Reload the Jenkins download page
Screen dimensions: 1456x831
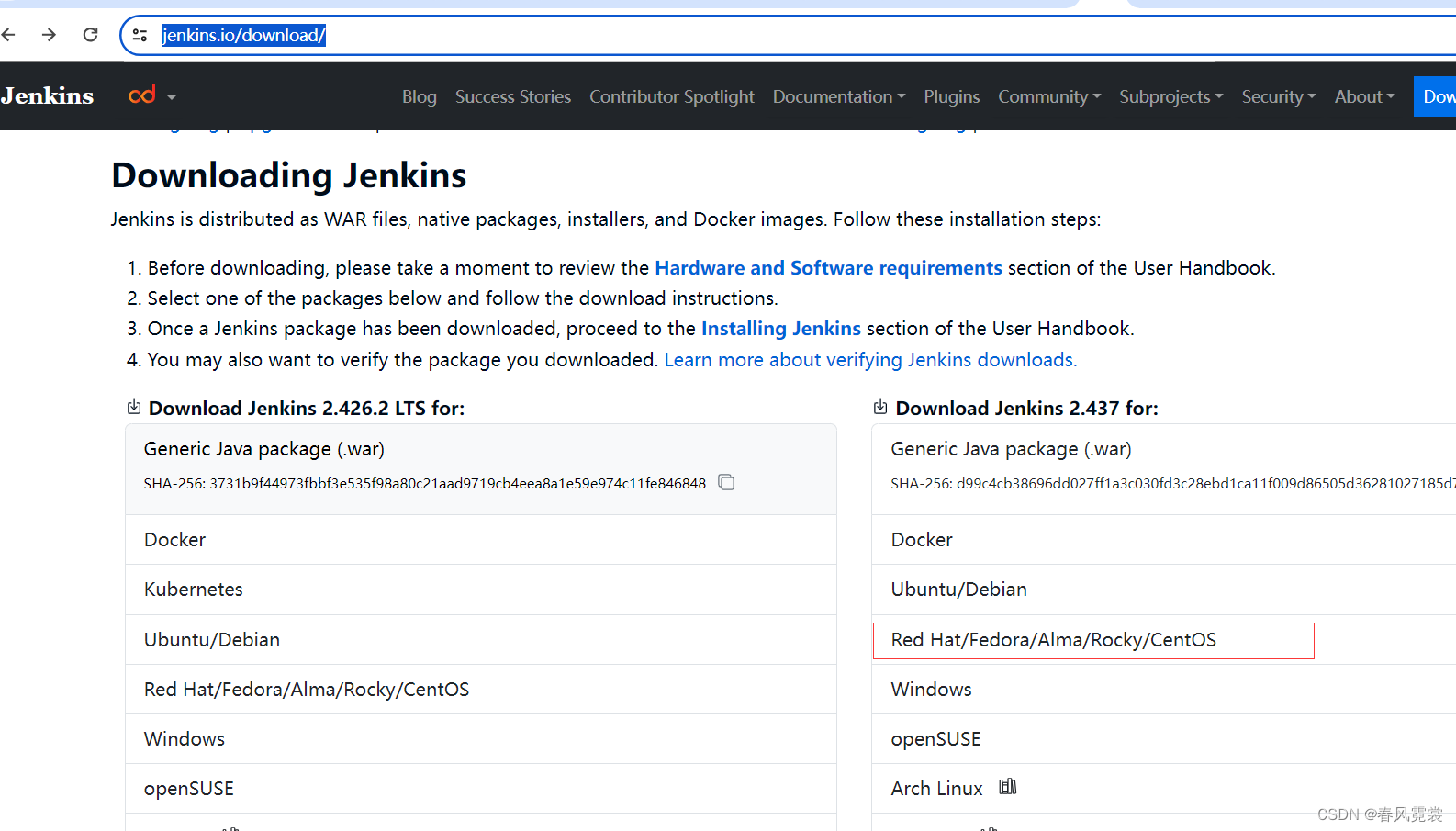pos(90,35)
